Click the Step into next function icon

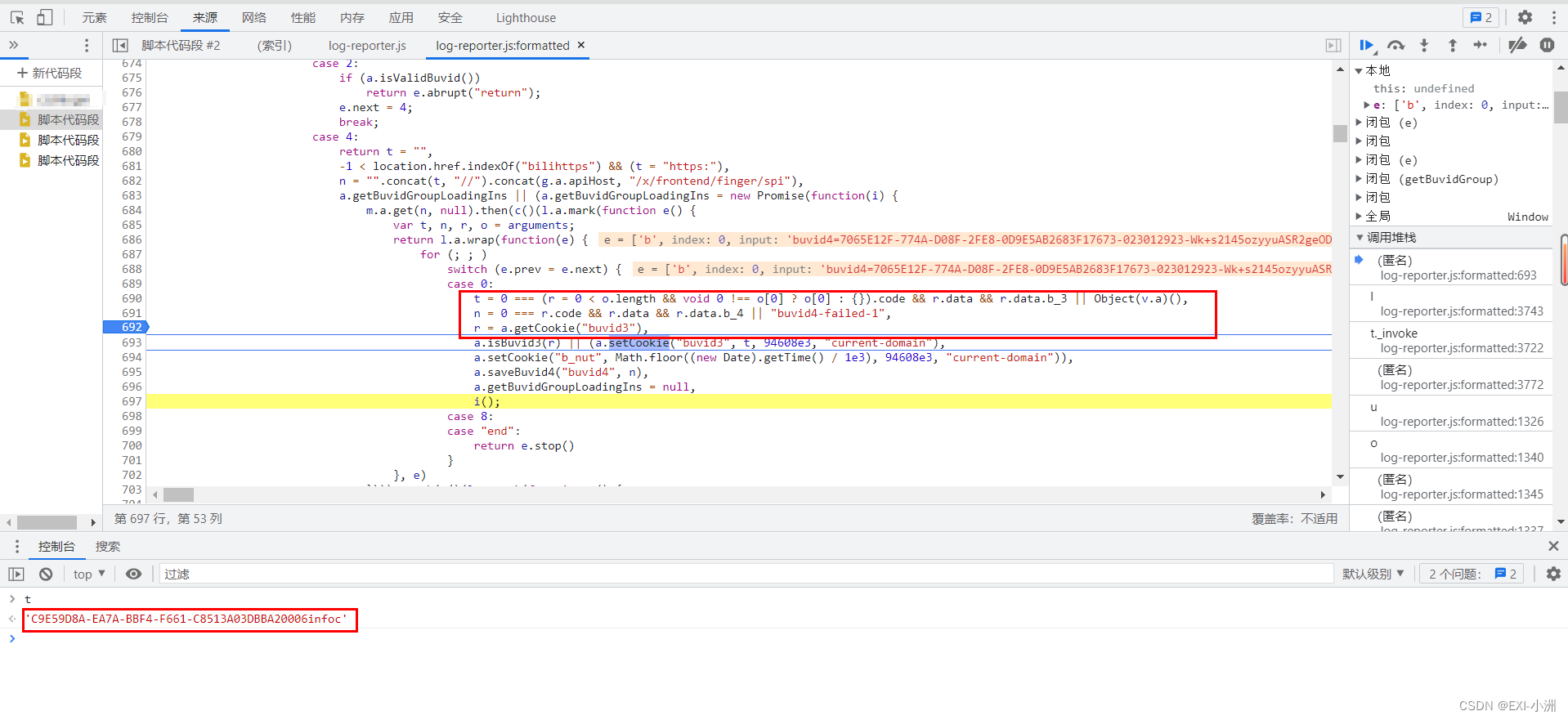(1424, 46)
